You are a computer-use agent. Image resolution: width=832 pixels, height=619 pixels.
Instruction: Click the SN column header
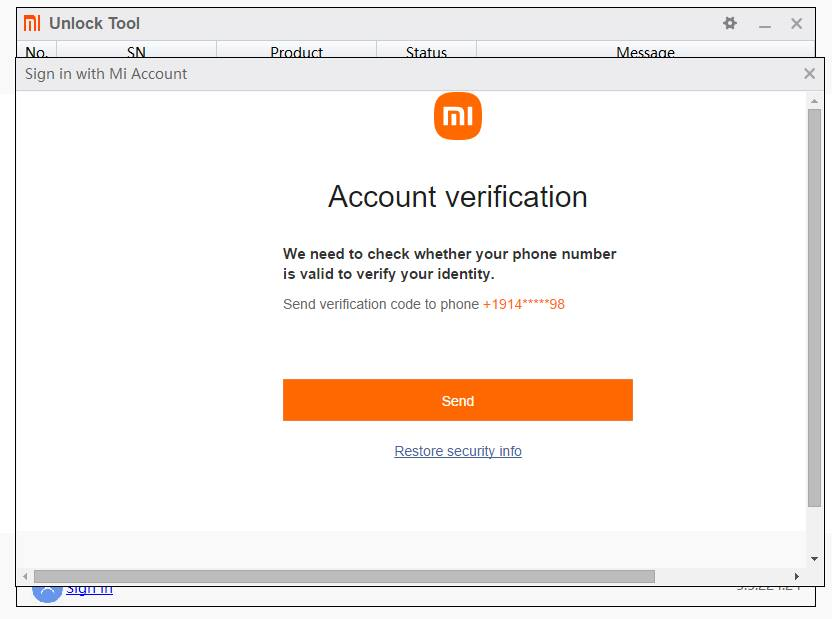click(136, 53)
